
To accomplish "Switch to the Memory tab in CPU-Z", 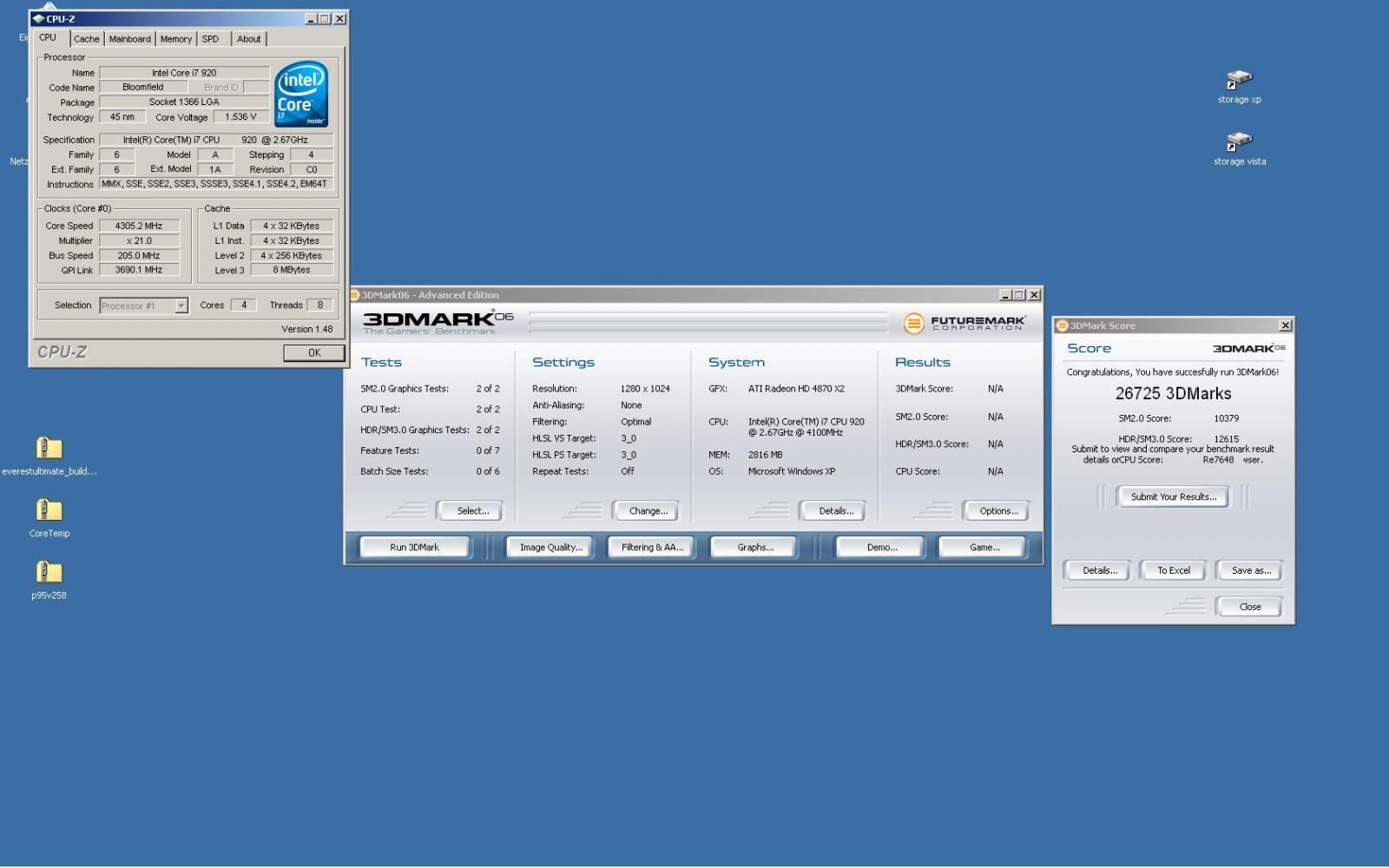I will click(x=175, y=39).
